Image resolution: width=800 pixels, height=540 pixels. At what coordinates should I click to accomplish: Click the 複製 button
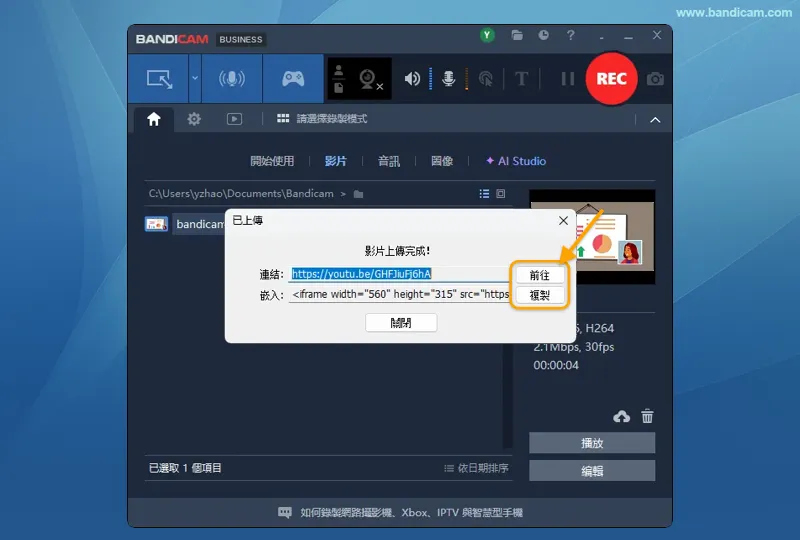click(539, 296)
